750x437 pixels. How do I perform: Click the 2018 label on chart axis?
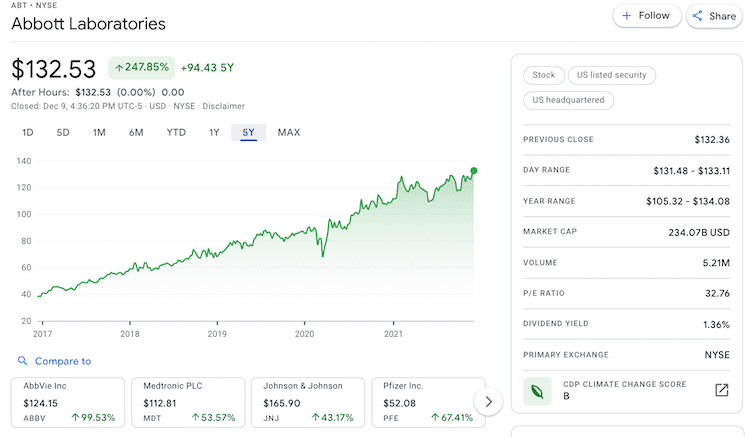coord(130,334)
